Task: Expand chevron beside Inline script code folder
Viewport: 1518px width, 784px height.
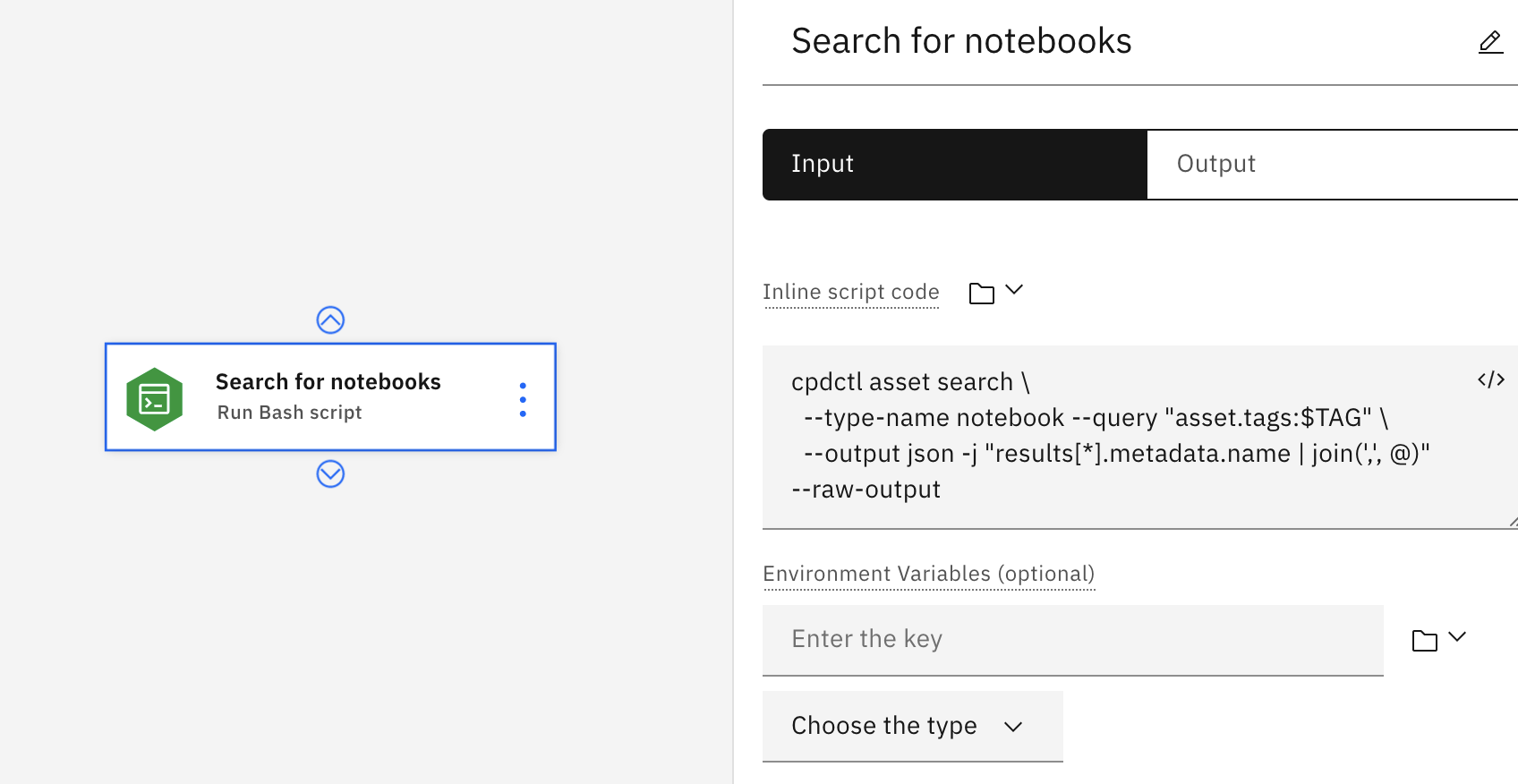Action: click(x=1014, y=290)
